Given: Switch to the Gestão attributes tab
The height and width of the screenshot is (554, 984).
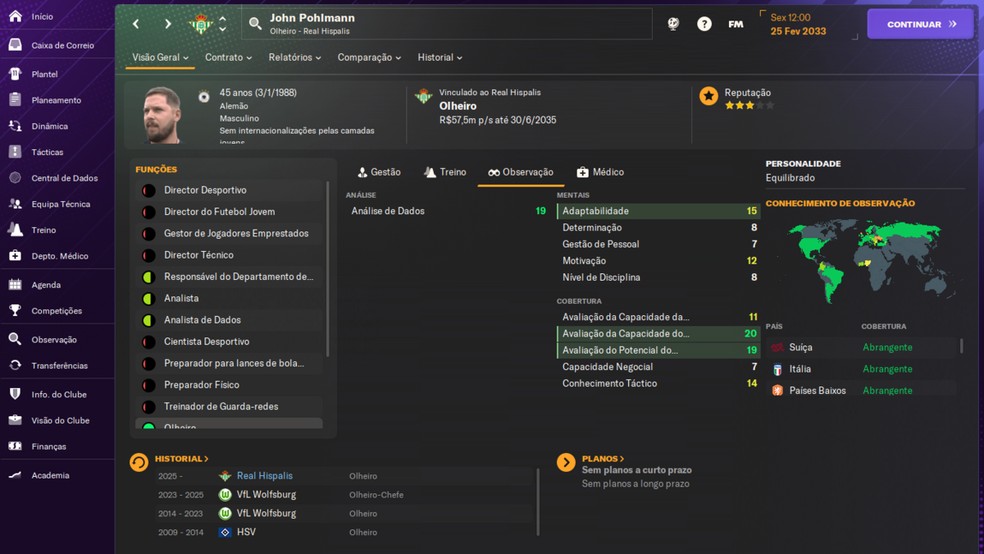Looking at the screenshot, I should (x=379, y=172).
